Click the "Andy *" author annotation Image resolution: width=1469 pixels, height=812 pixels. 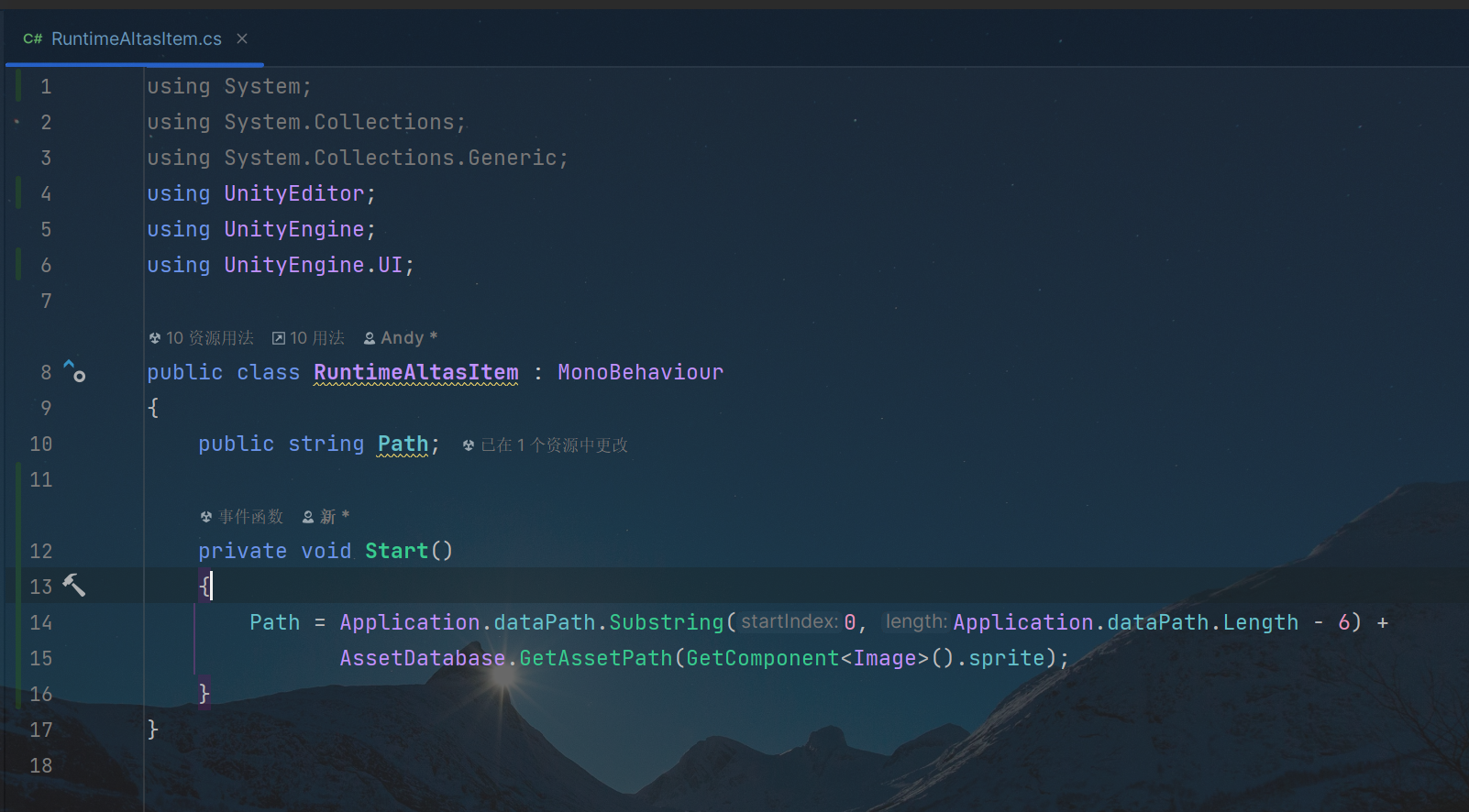coord(402,338)
